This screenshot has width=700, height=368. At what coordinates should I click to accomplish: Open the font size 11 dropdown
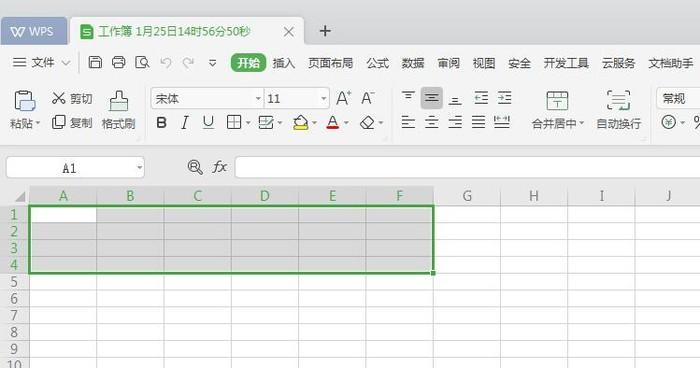(324, 98)
